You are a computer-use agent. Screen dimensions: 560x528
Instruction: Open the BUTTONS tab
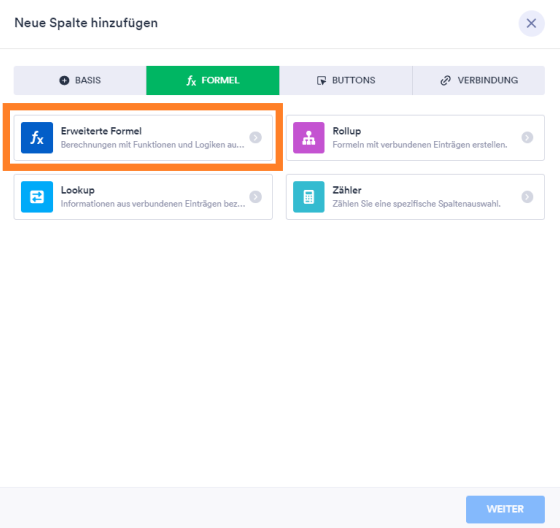point(346,80)
